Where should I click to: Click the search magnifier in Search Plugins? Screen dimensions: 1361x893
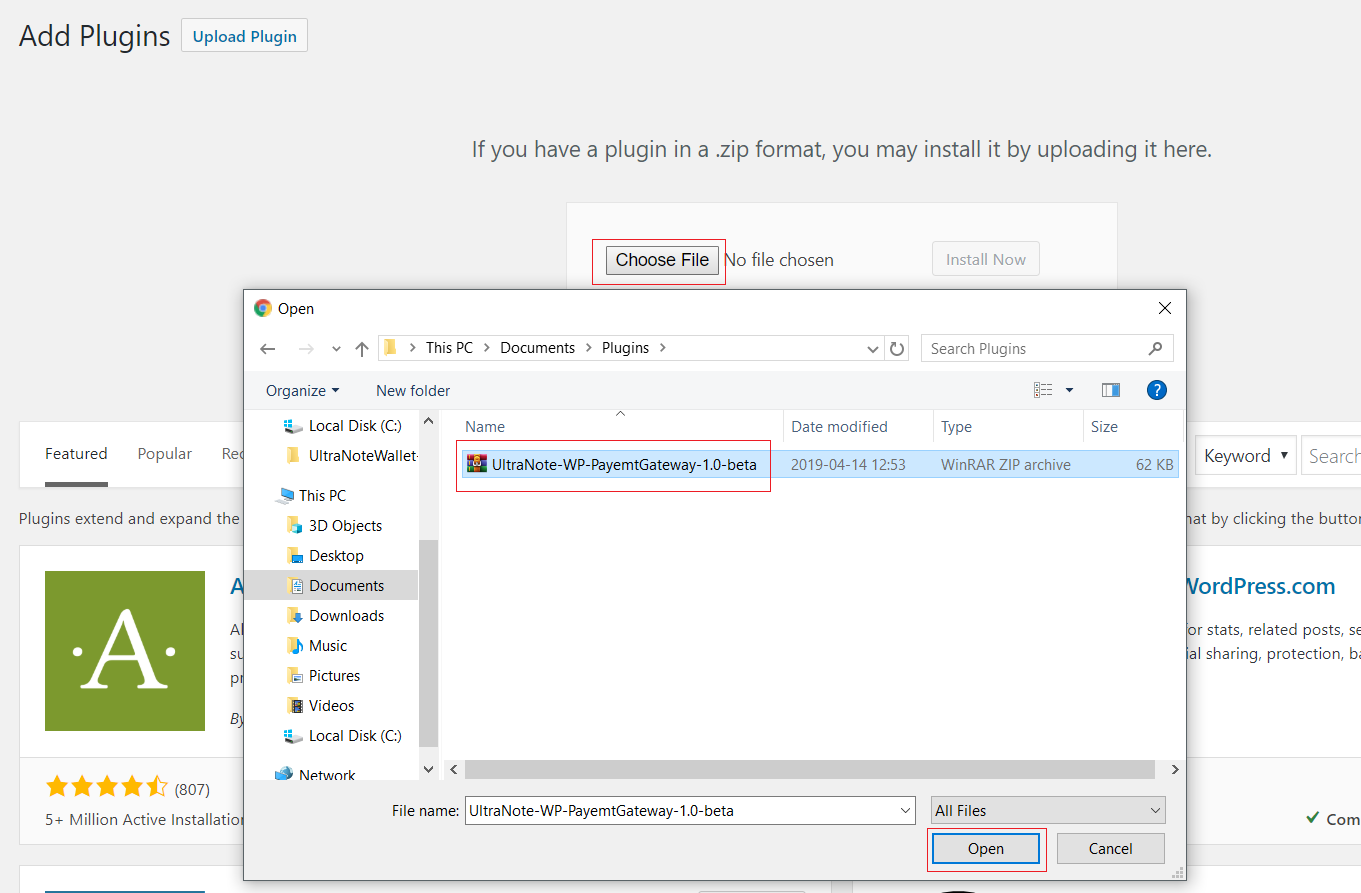[1156, 348]
